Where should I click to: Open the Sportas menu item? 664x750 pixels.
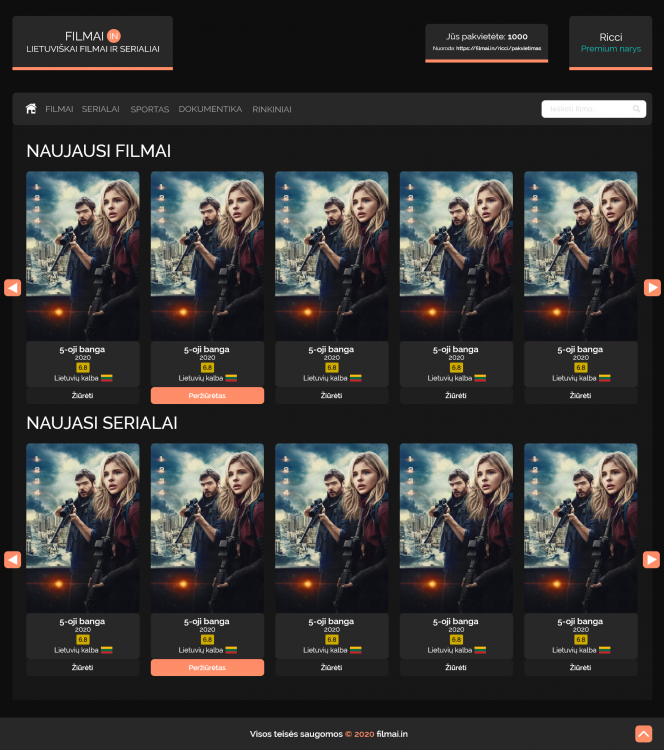click(x=150, y=109)
